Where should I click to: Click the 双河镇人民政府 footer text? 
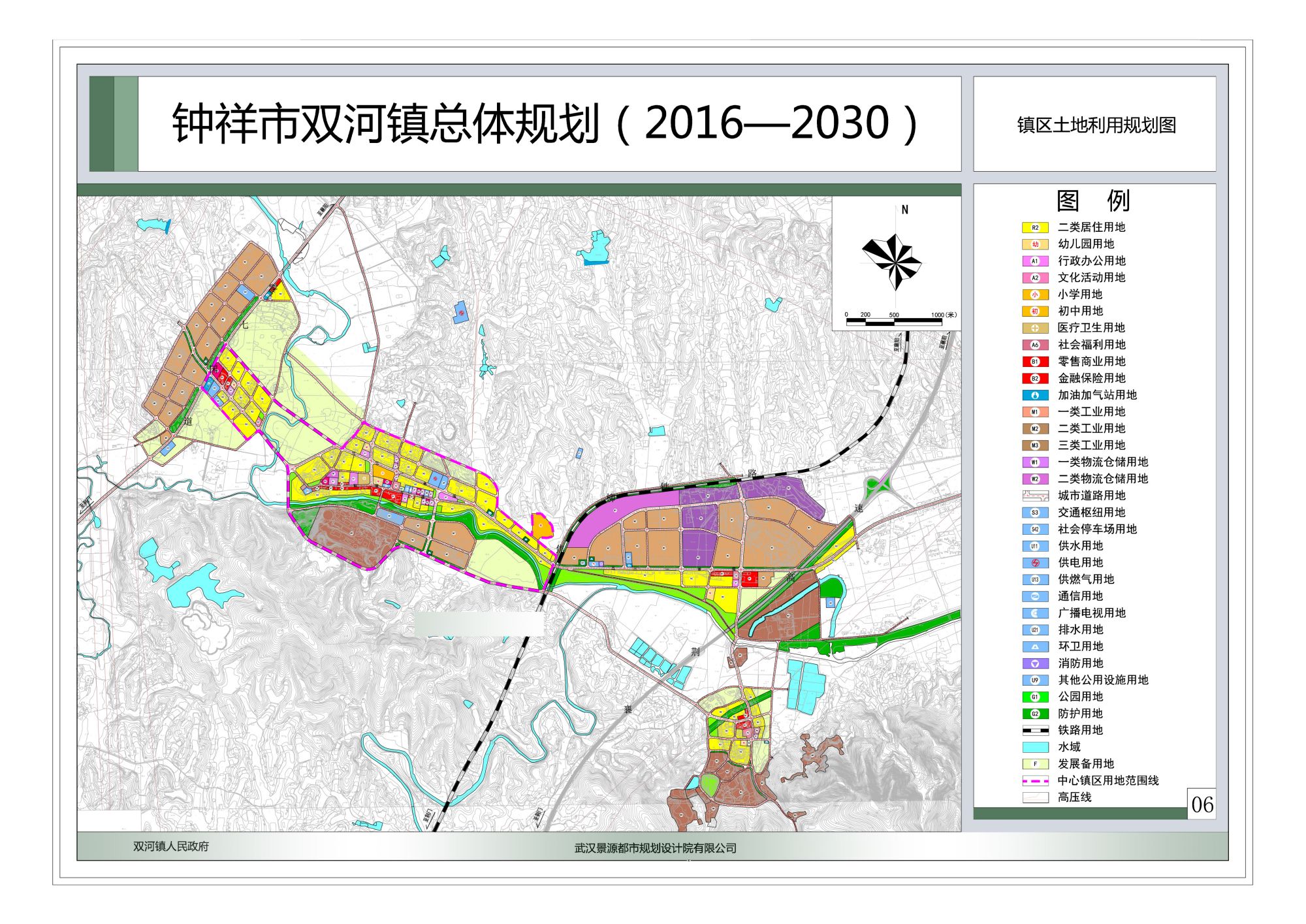pyautogui.click(x=171, y=846)
